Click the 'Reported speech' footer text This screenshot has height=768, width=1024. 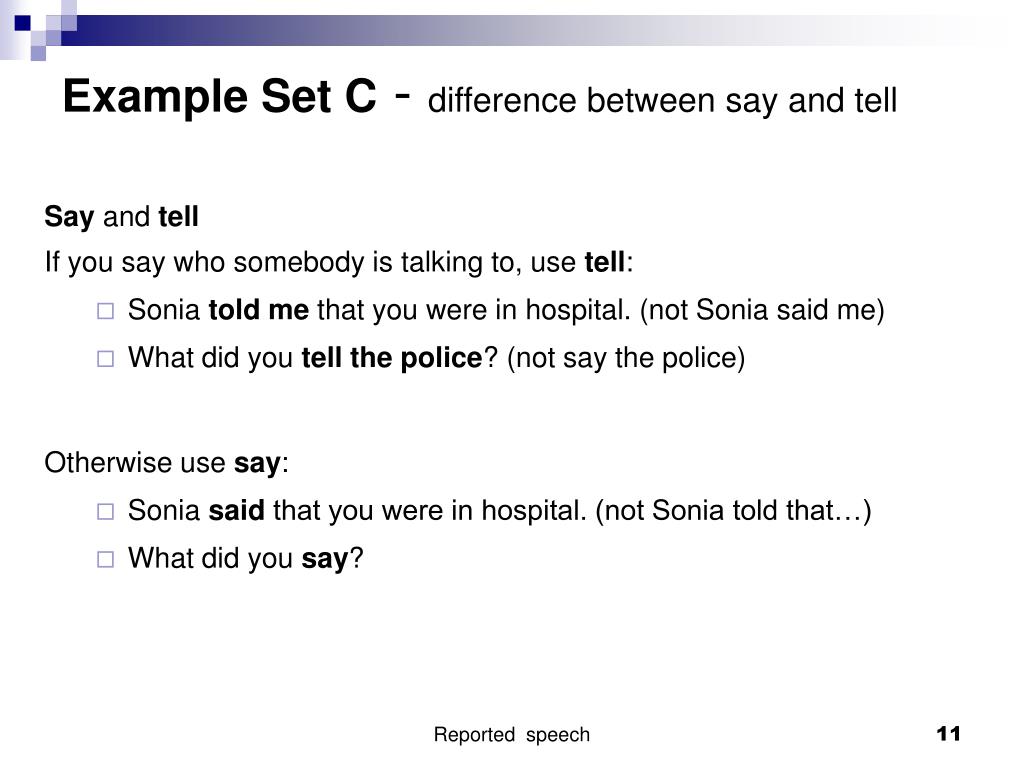click(512, 735)
